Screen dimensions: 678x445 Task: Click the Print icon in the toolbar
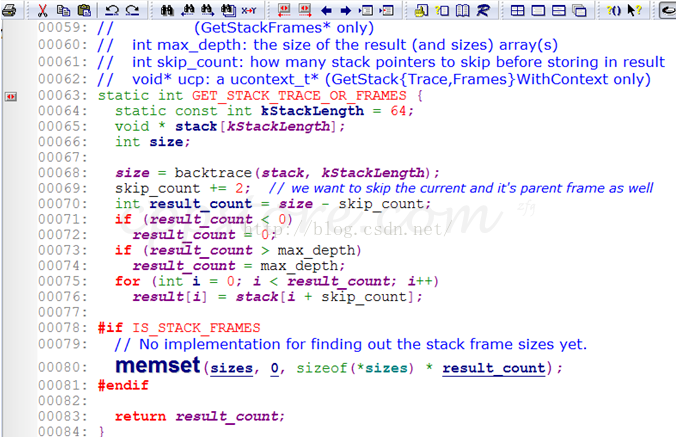(10, 11)
